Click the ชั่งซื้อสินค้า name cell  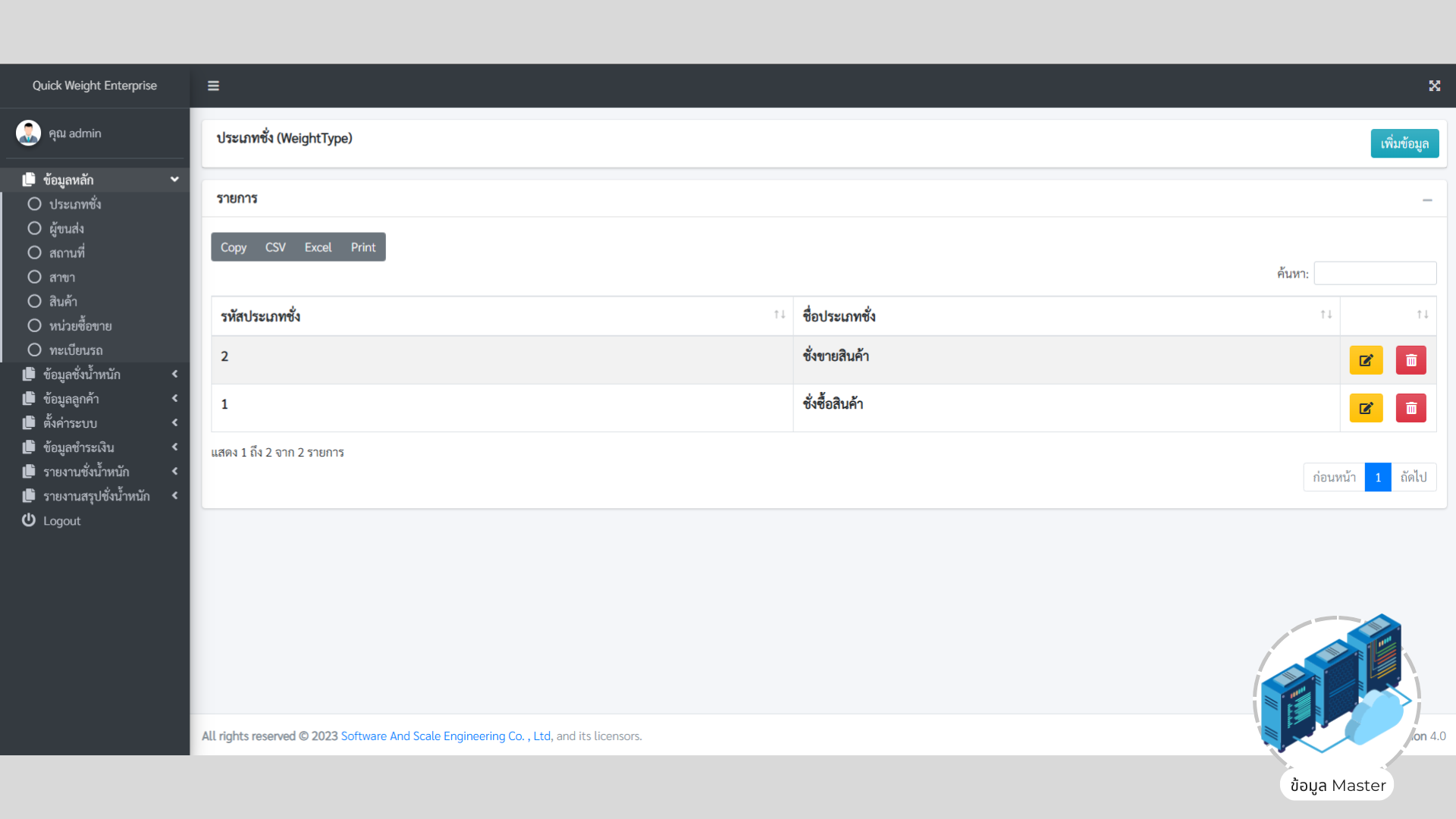pyautogui.click(x=1066, y=408)
